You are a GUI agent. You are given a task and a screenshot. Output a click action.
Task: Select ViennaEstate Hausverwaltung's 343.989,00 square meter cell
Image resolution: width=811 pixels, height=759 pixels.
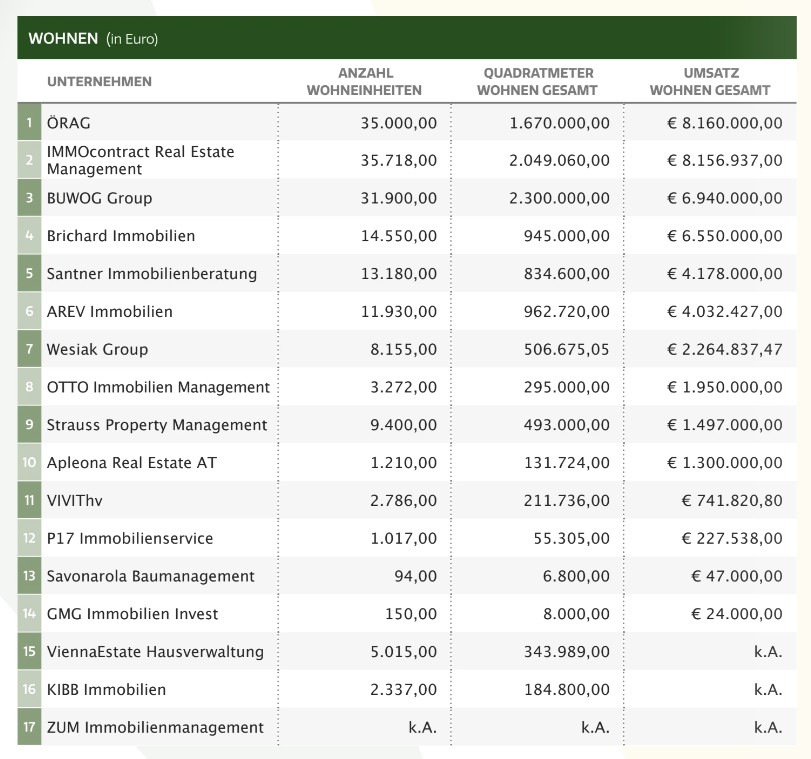pos(566,652)
